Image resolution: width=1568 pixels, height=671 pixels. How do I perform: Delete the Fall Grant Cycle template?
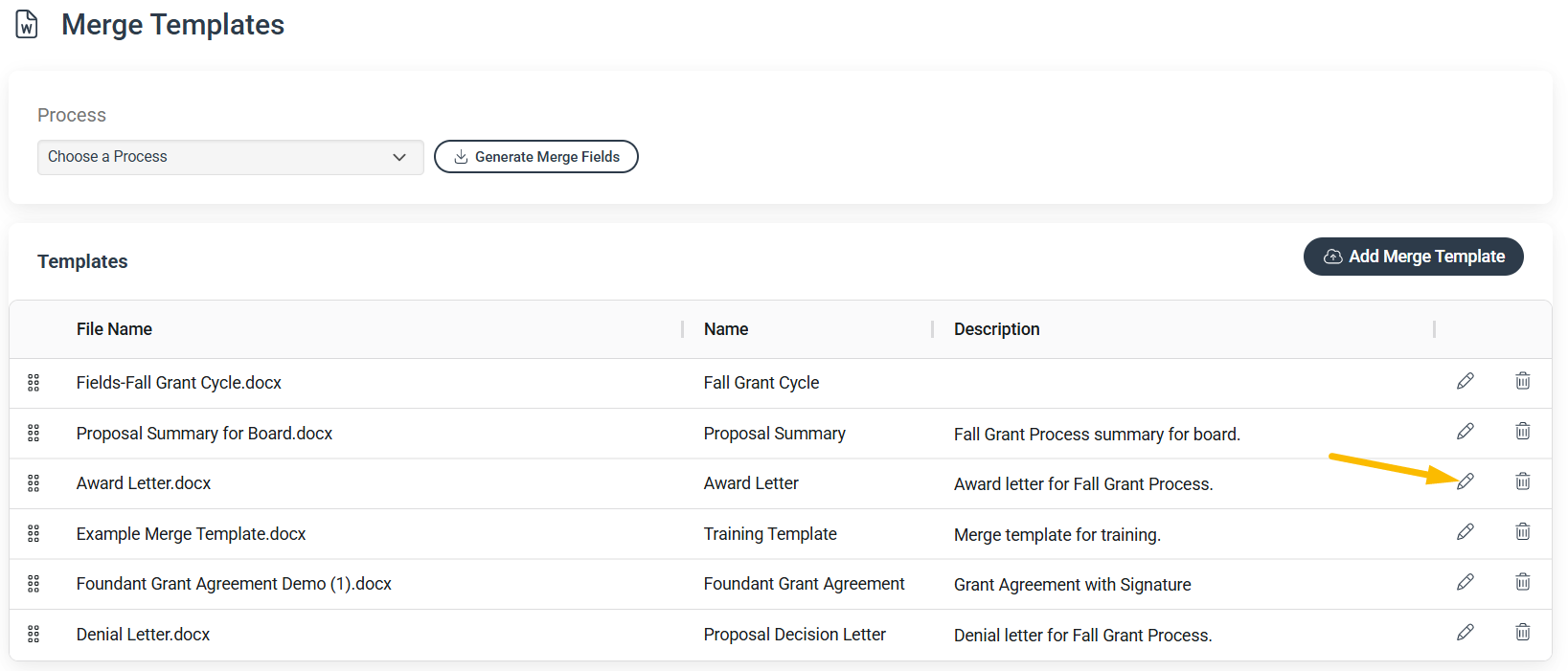pyautogui.click(x=1523, y=381)
